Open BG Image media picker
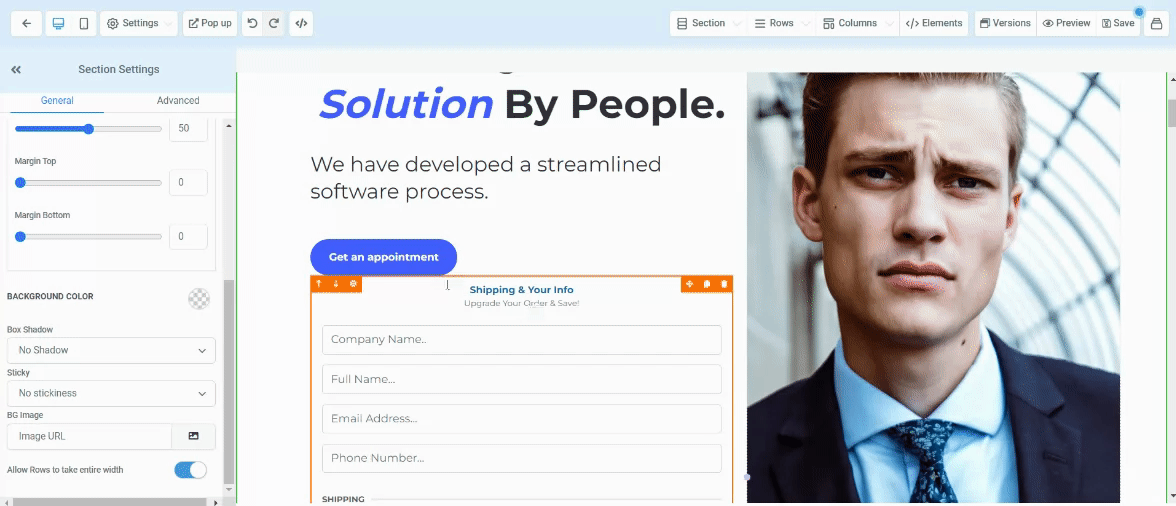Viewport: 1176px width, 506px height. 194,436
